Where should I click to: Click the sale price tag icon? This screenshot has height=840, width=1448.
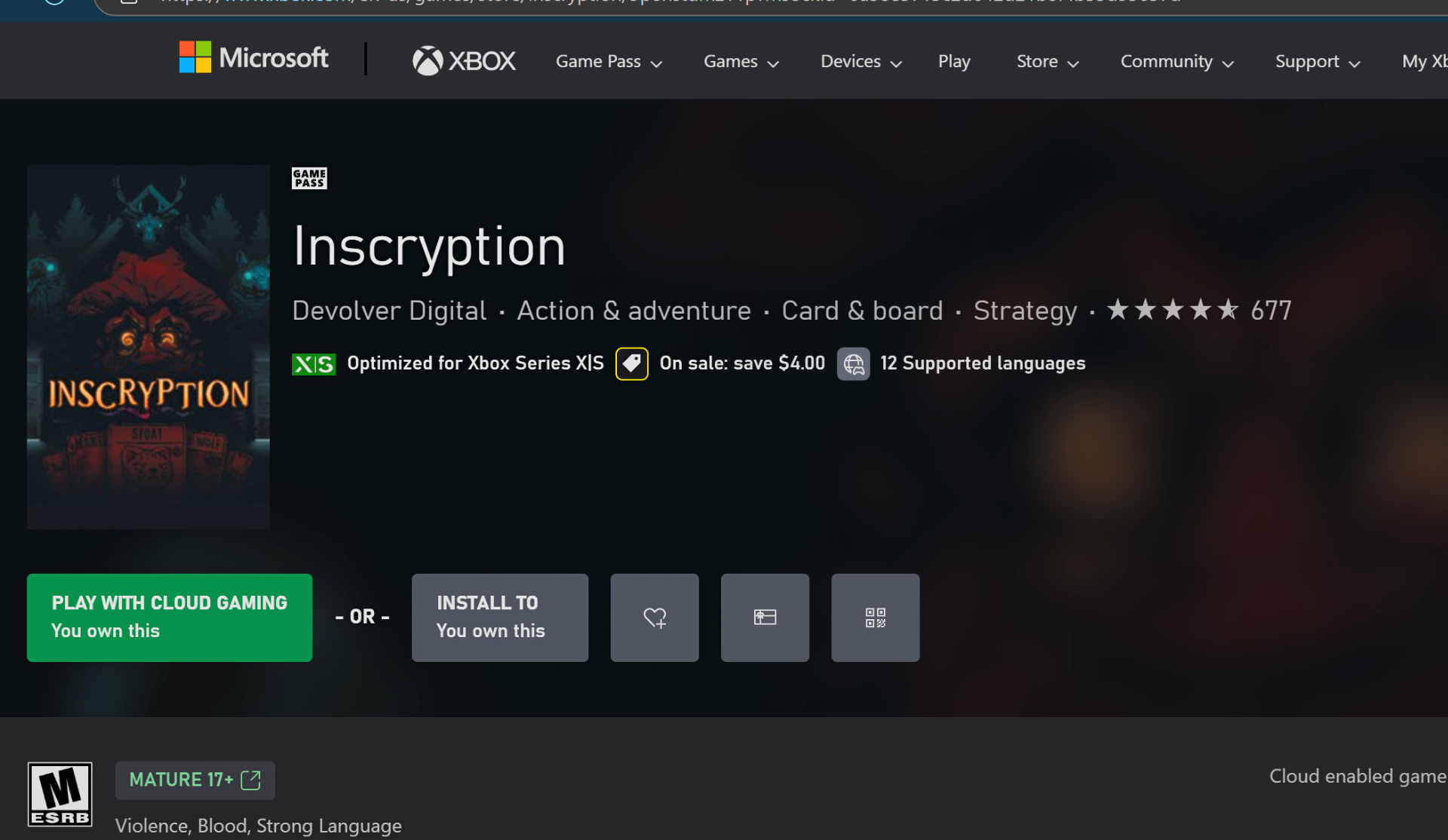pyautogui.click(x=632, y=364)
